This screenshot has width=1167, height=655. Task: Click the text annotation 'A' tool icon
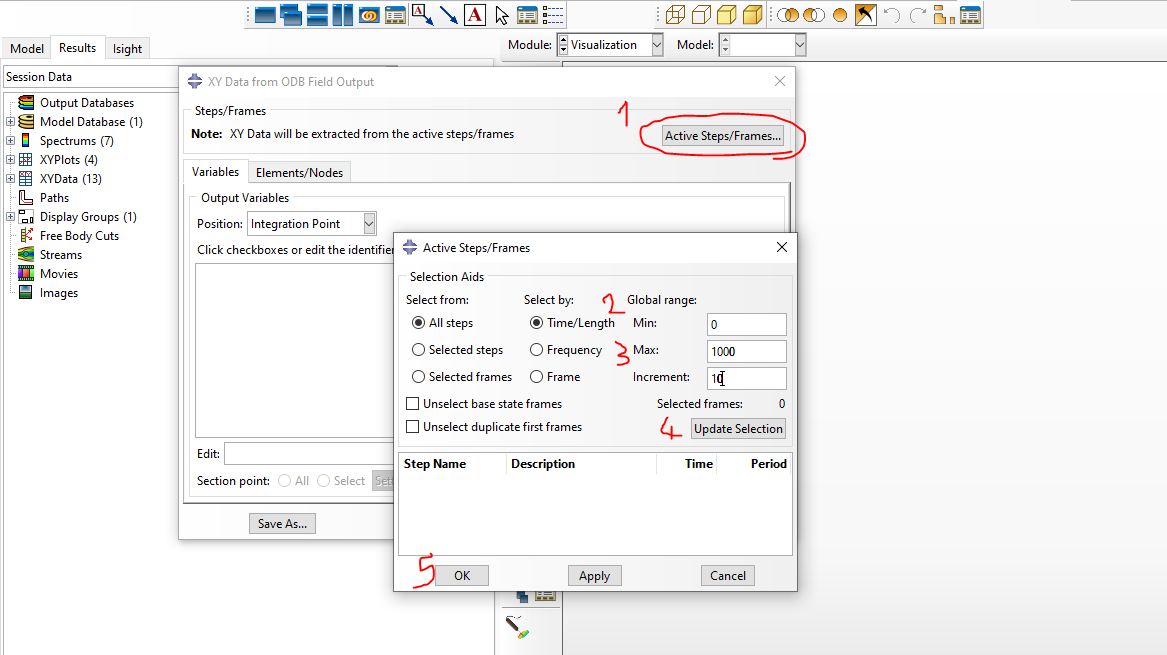pyautogui.click(x=475, y=15)
